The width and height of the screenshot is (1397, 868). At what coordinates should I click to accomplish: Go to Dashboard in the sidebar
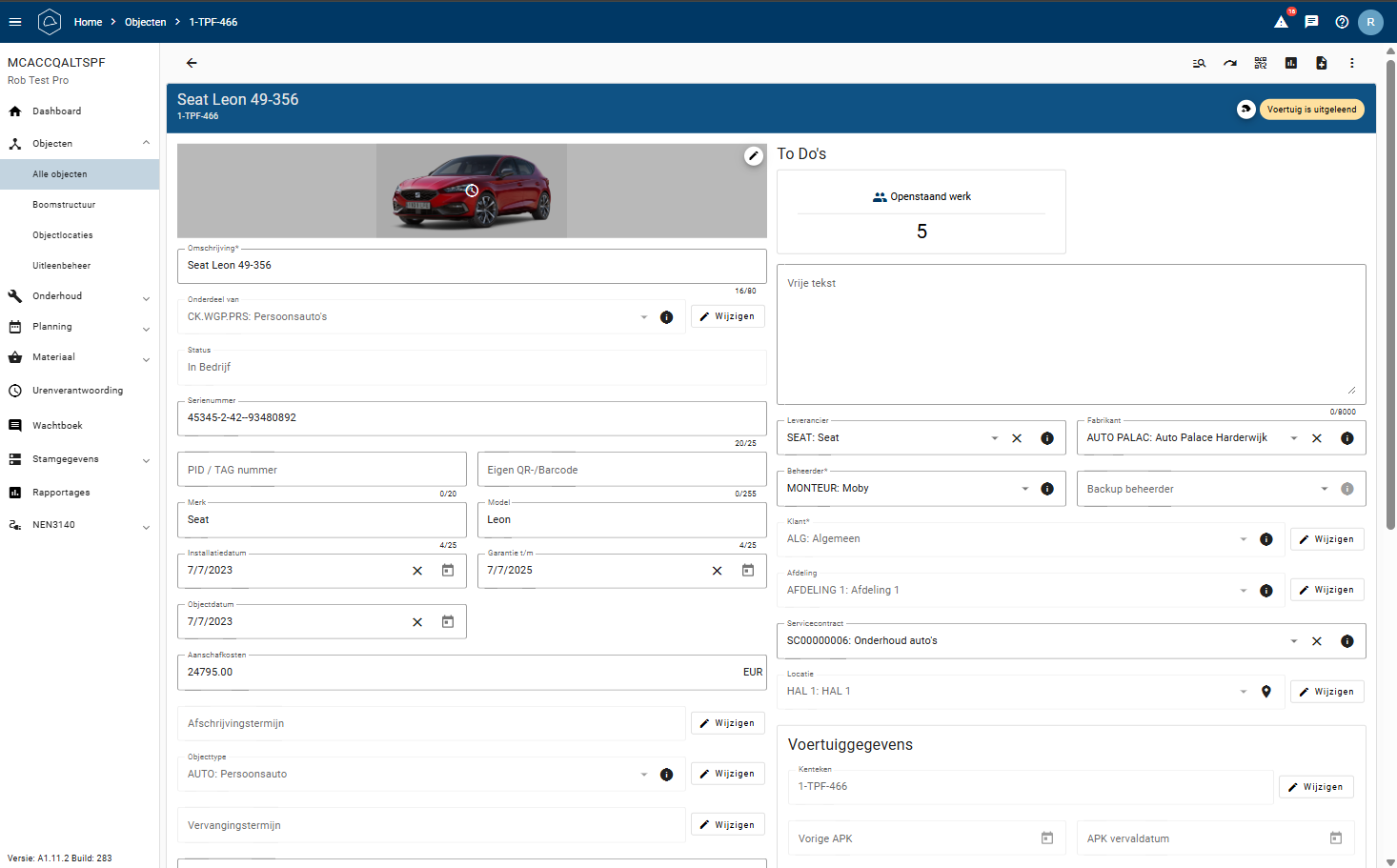click(57, 111)
